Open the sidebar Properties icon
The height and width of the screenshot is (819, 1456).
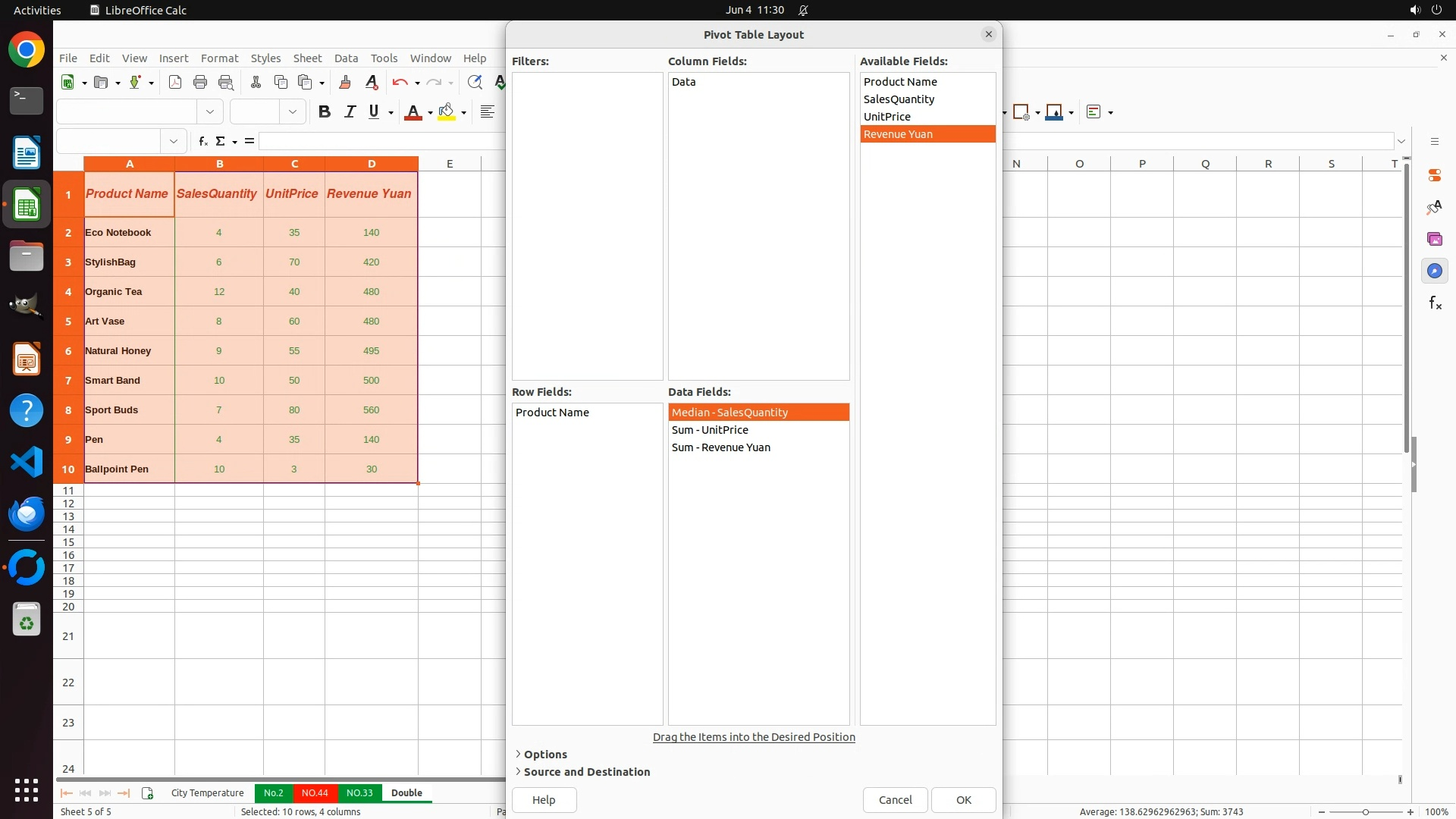point(1435,175)
